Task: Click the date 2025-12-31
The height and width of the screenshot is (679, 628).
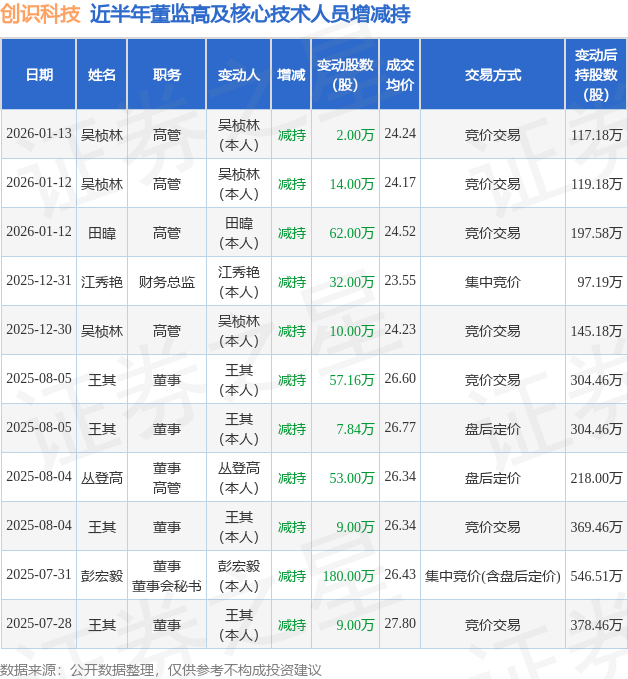Action: (x=39, y=281)
